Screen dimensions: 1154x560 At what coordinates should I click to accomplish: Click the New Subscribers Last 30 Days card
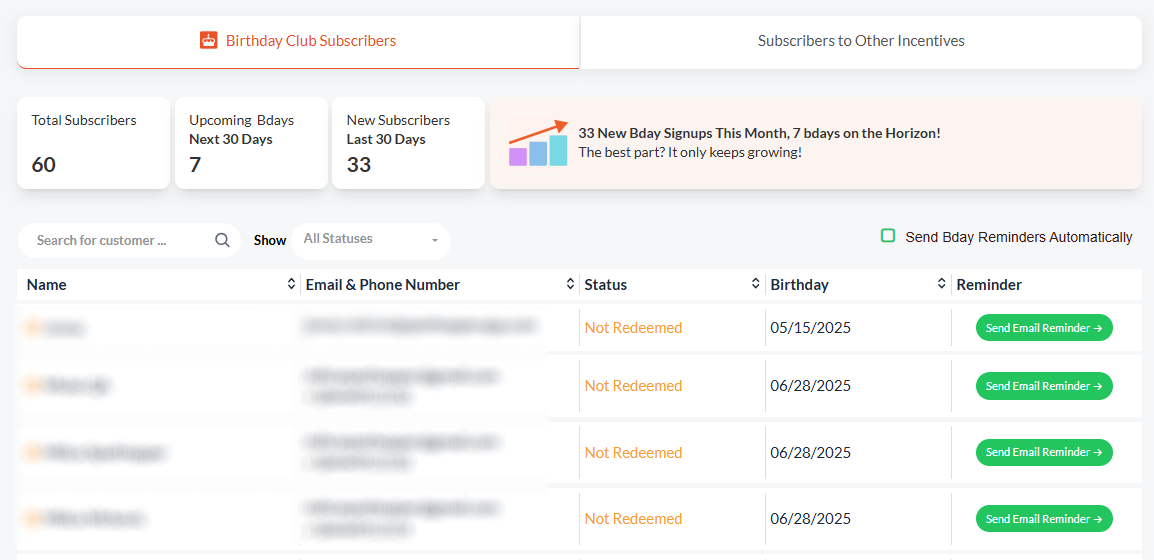pyautogui.click(x=408, y=143)
